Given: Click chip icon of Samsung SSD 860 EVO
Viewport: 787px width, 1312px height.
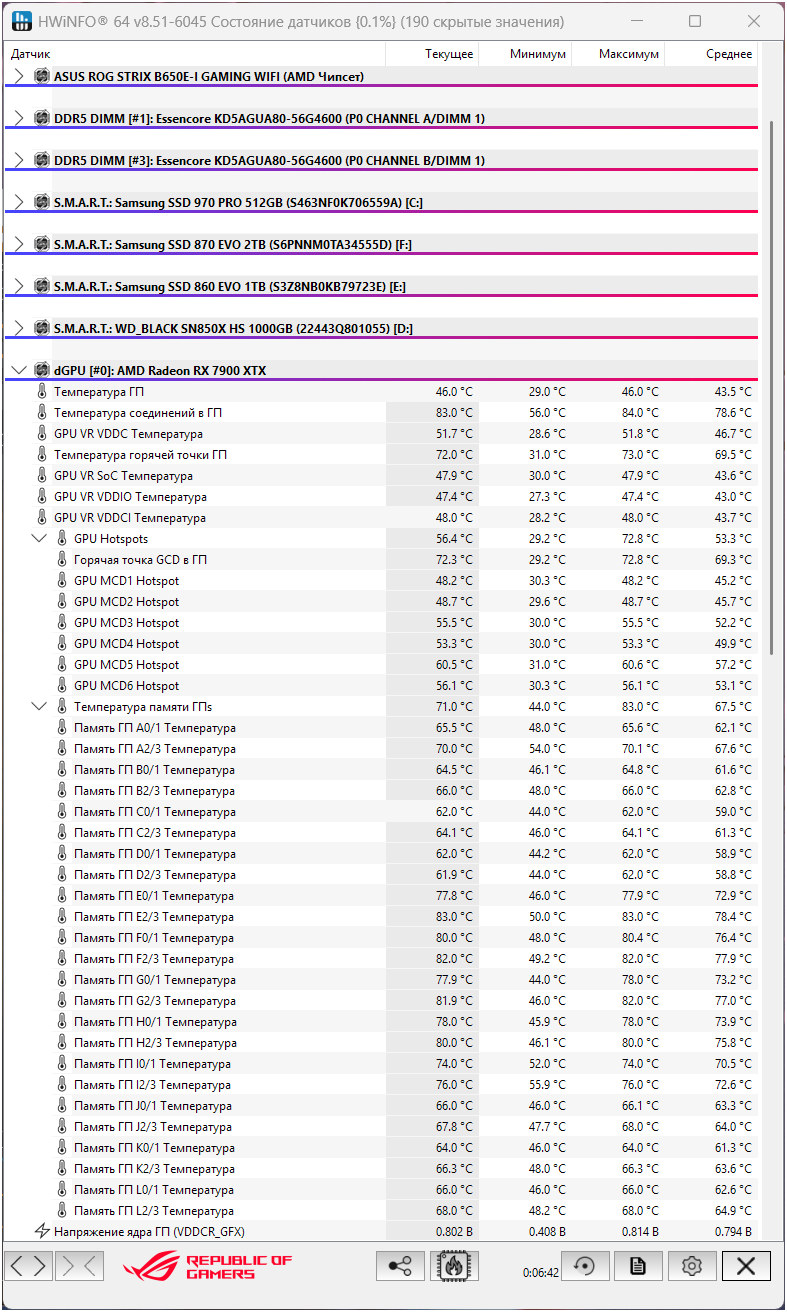Looking at the screenshot, I should (42, 286).
